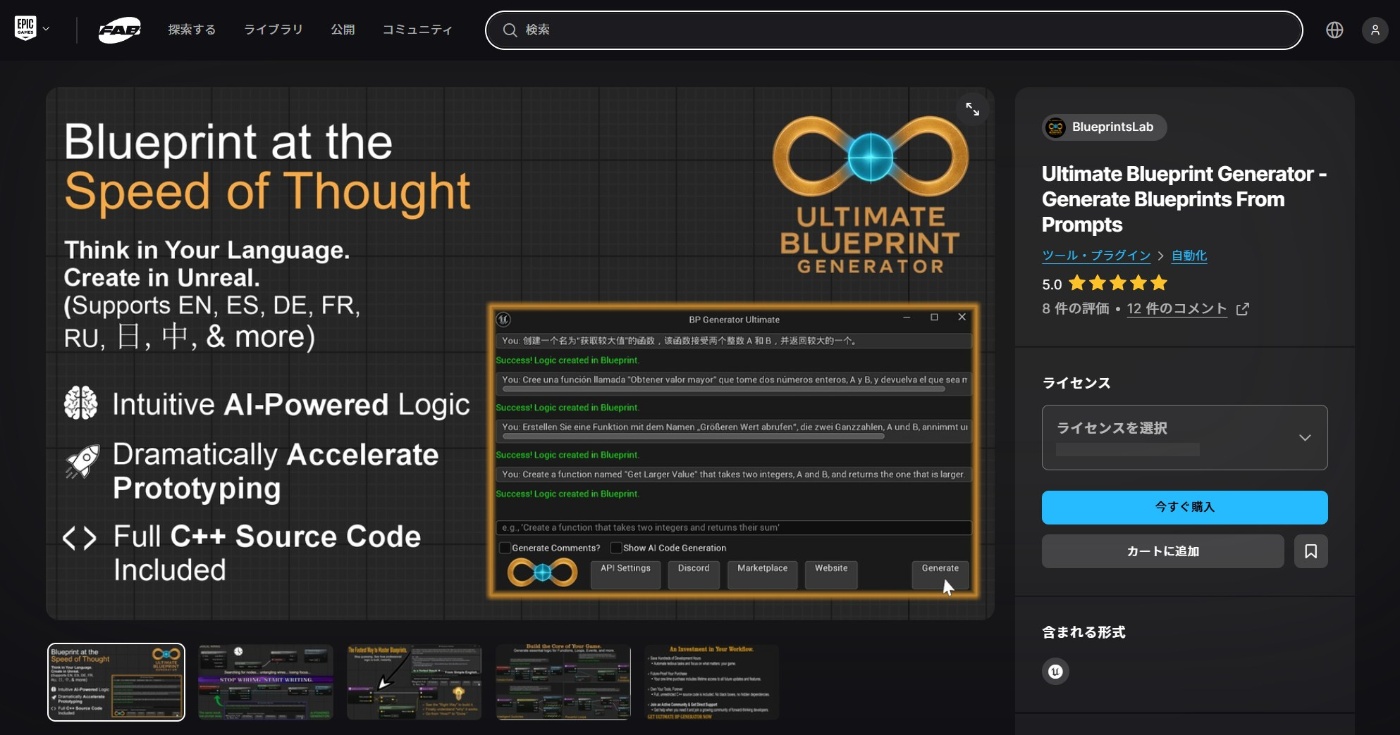Open the 自動化 category link
The width and height of the screenshot is (1400, 735).
tap(1189, 256)
